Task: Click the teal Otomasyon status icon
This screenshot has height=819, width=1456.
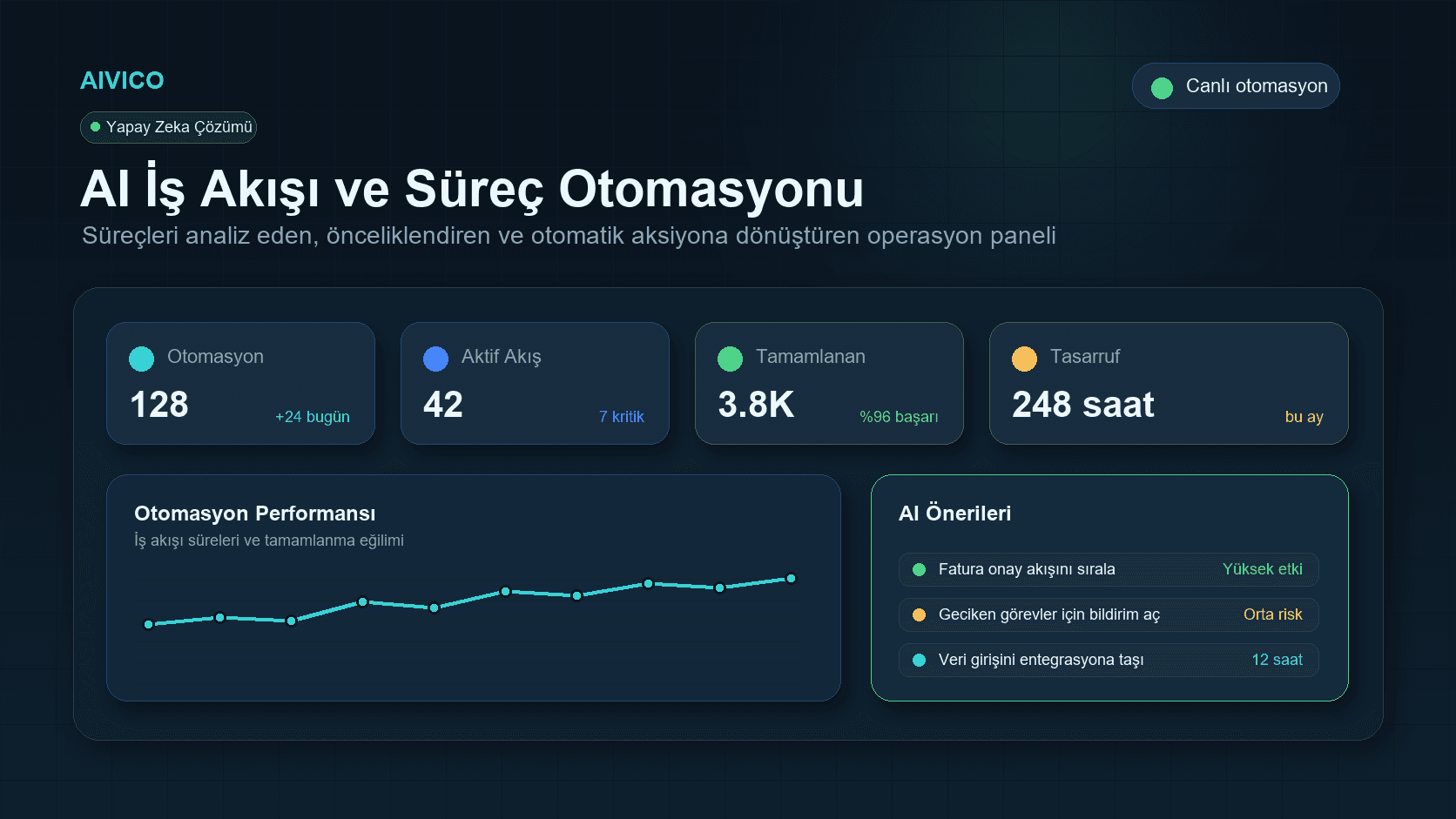Action: pos(141,358)
